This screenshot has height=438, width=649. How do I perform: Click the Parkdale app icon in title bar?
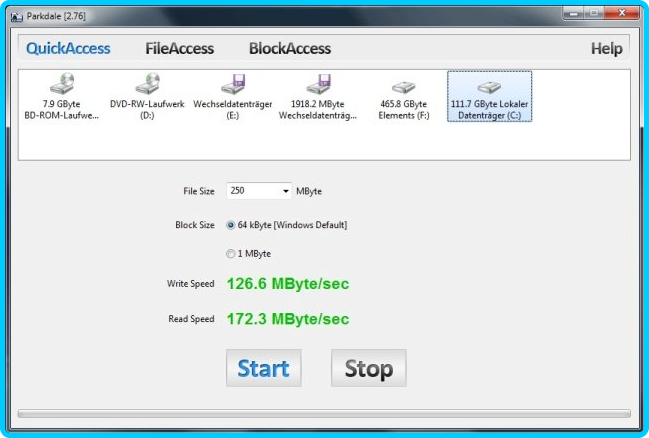(x=17, y=17)
